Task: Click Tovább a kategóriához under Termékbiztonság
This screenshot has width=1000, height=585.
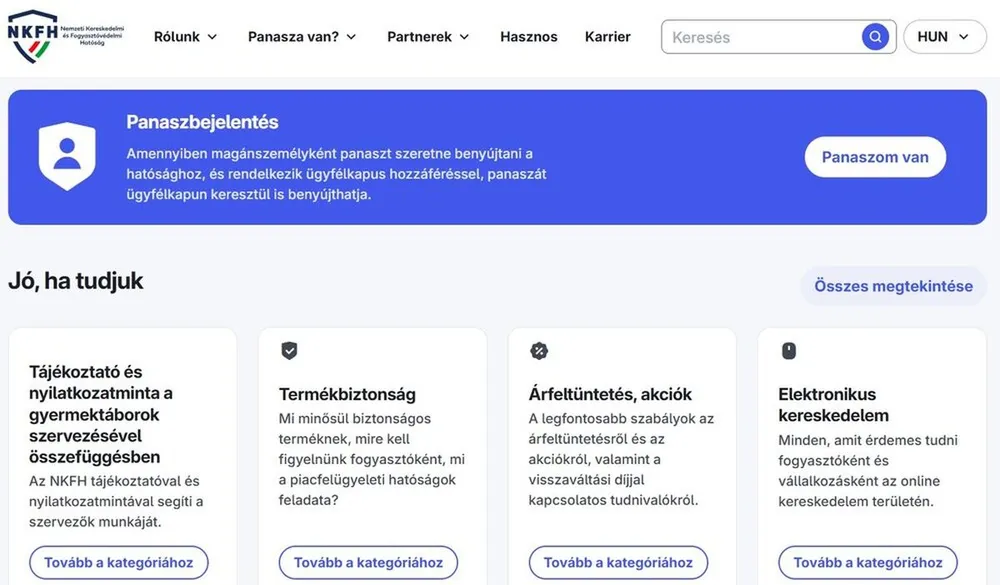Action: 368,562
